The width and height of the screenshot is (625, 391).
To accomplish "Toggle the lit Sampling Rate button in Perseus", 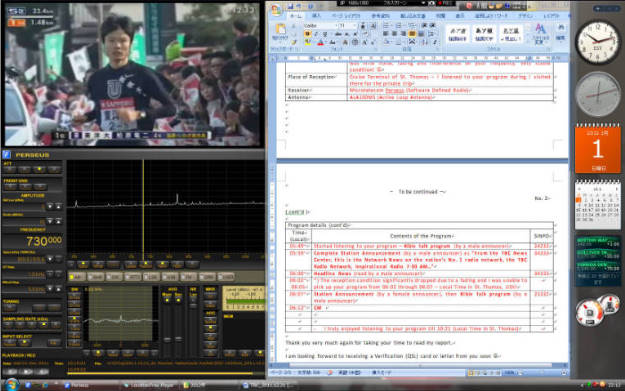I will tap(44, 325).
